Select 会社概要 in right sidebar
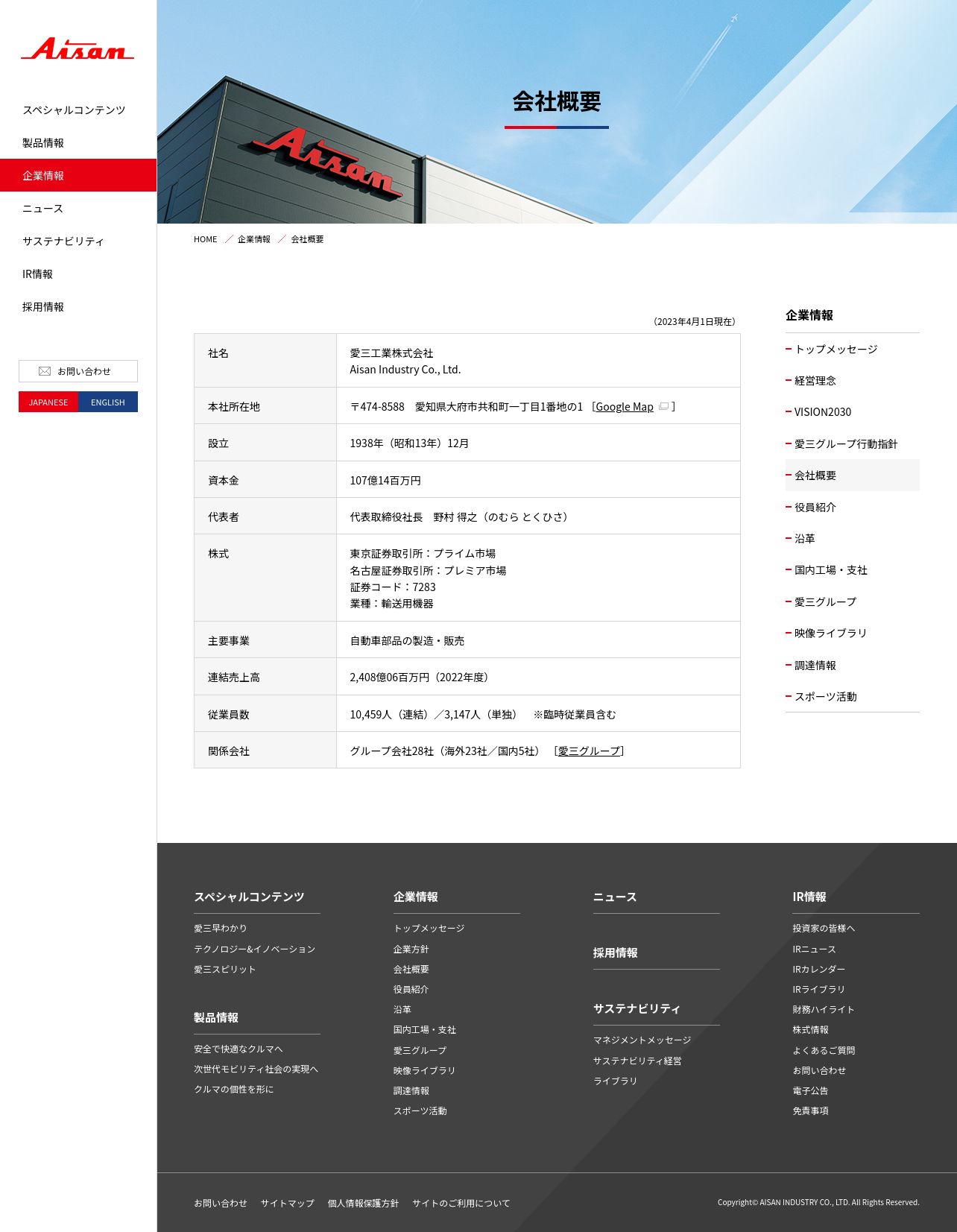This screenshot has width=957, height=1232. click(x=853, y=475)
